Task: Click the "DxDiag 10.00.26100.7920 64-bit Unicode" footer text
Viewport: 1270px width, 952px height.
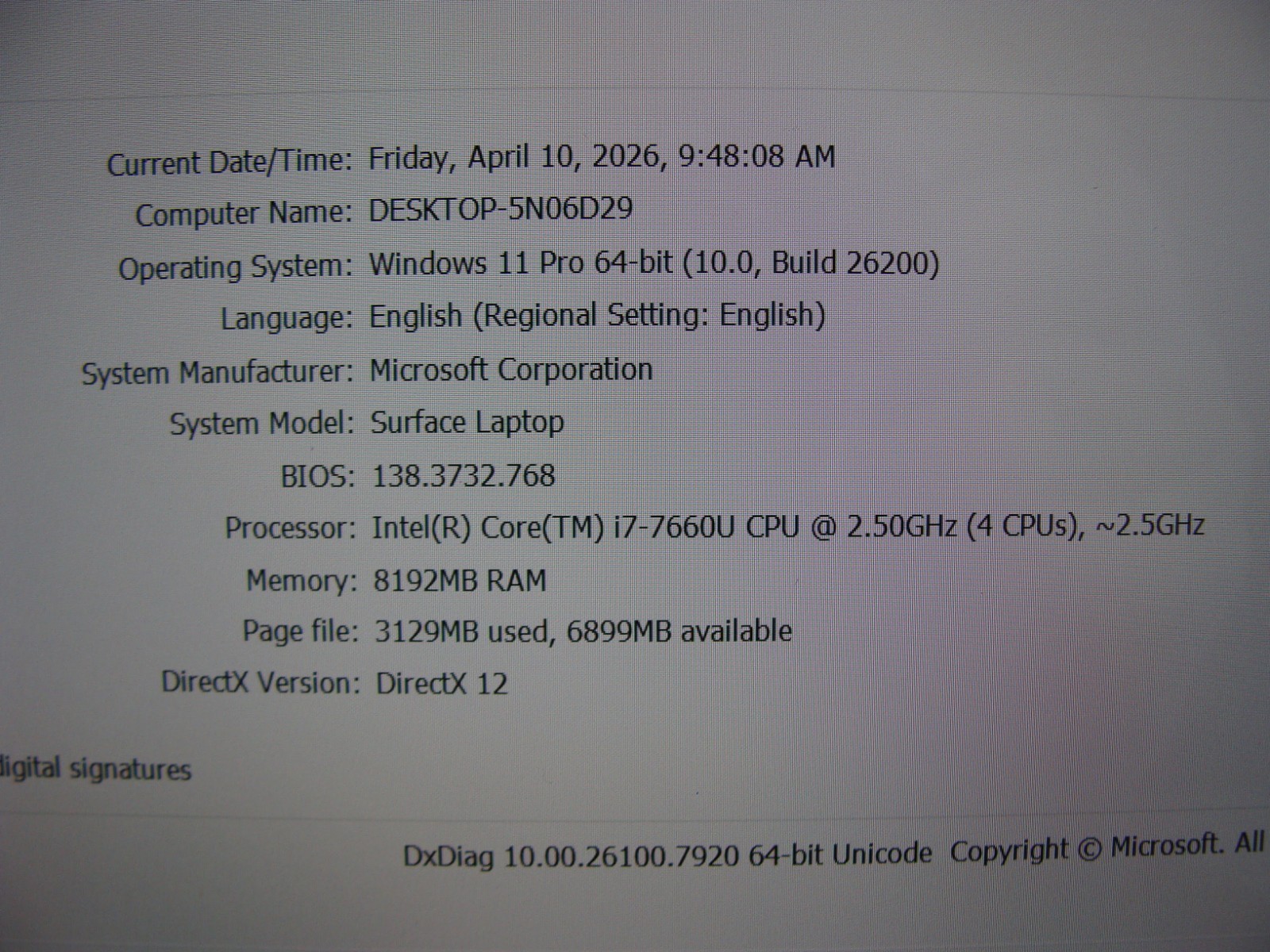Action: (x=668, y=855)
